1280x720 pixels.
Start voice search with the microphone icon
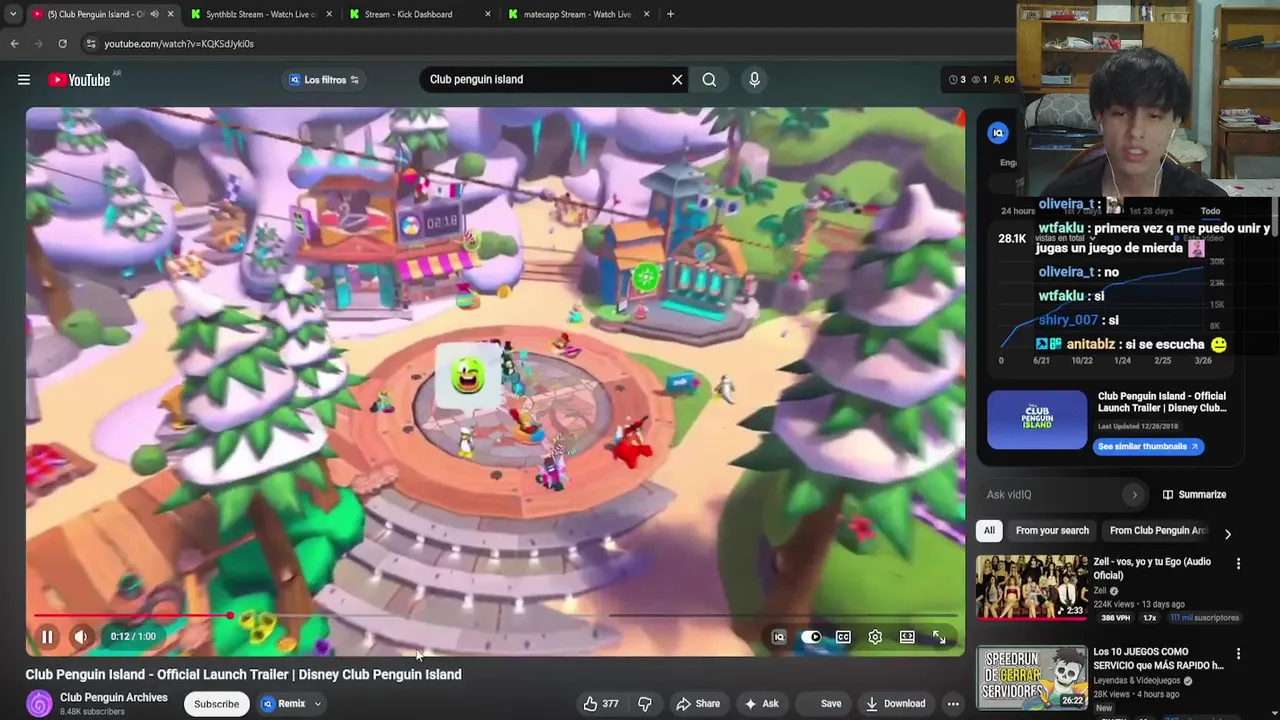pos(754,79)
